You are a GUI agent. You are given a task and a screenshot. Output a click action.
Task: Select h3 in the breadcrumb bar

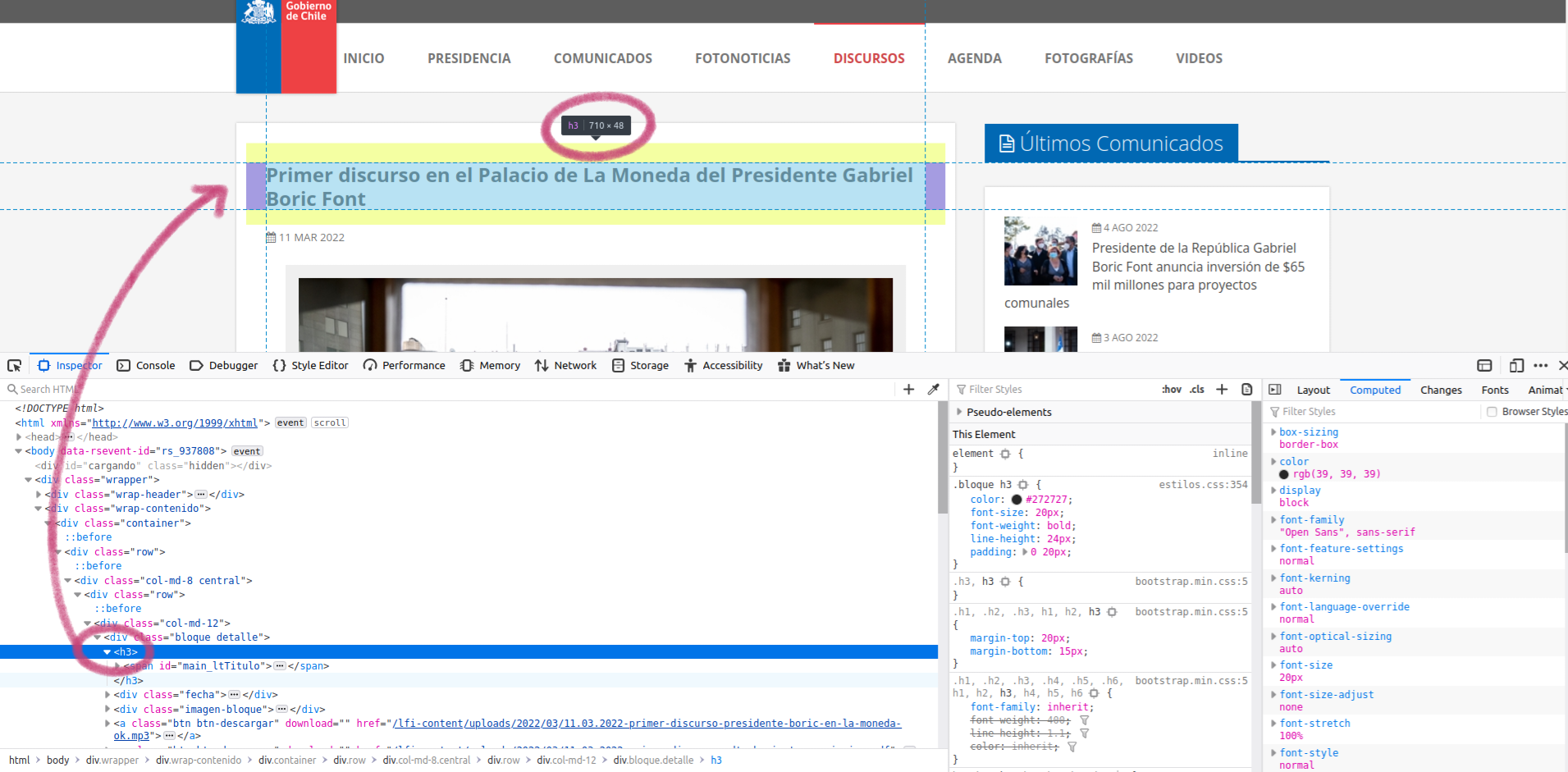tap(715, 760)
